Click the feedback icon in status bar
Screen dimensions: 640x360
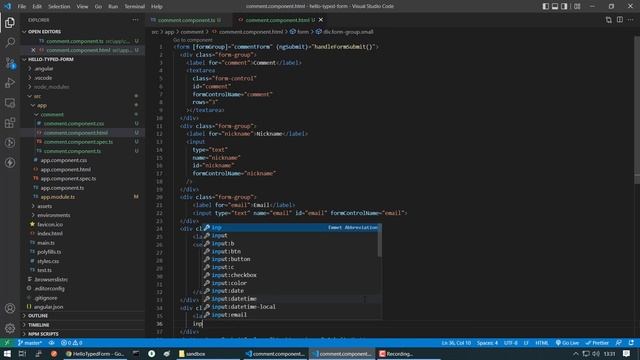pyautogui.click(x=619, y=343)
